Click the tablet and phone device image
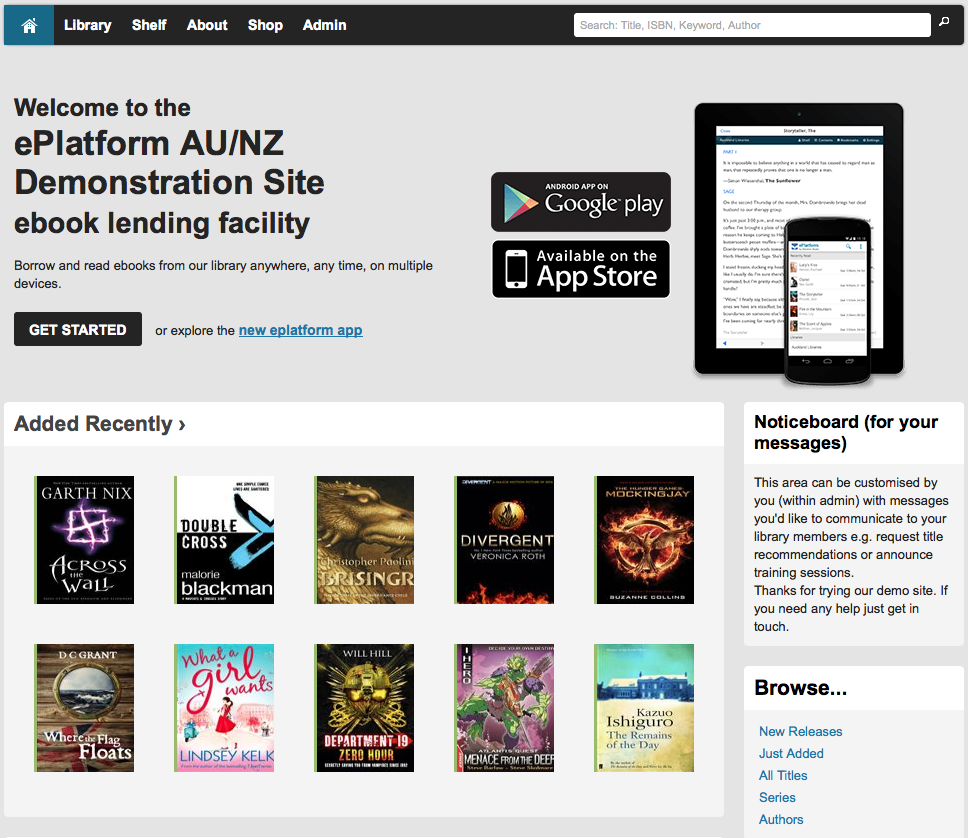968x838 pixels. 799,243
